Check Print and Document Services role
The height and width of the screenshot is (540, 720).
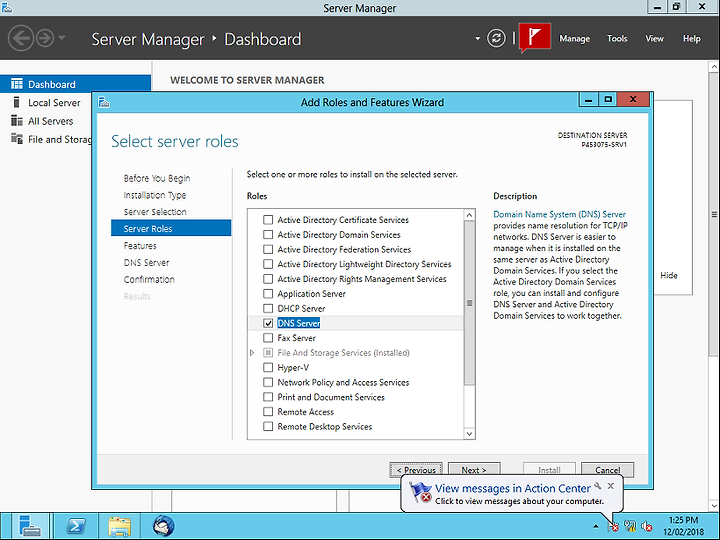click(268, 397)
